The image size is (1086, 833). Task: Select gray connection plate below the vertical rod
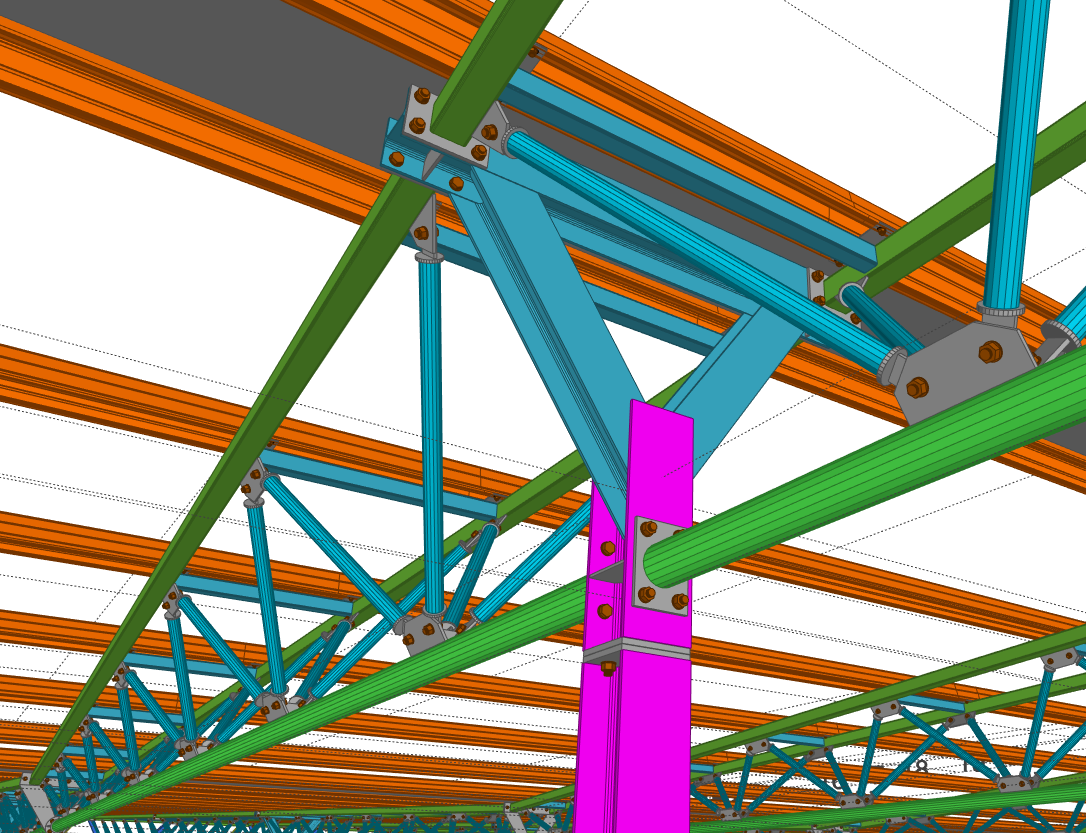click(425, 635)
